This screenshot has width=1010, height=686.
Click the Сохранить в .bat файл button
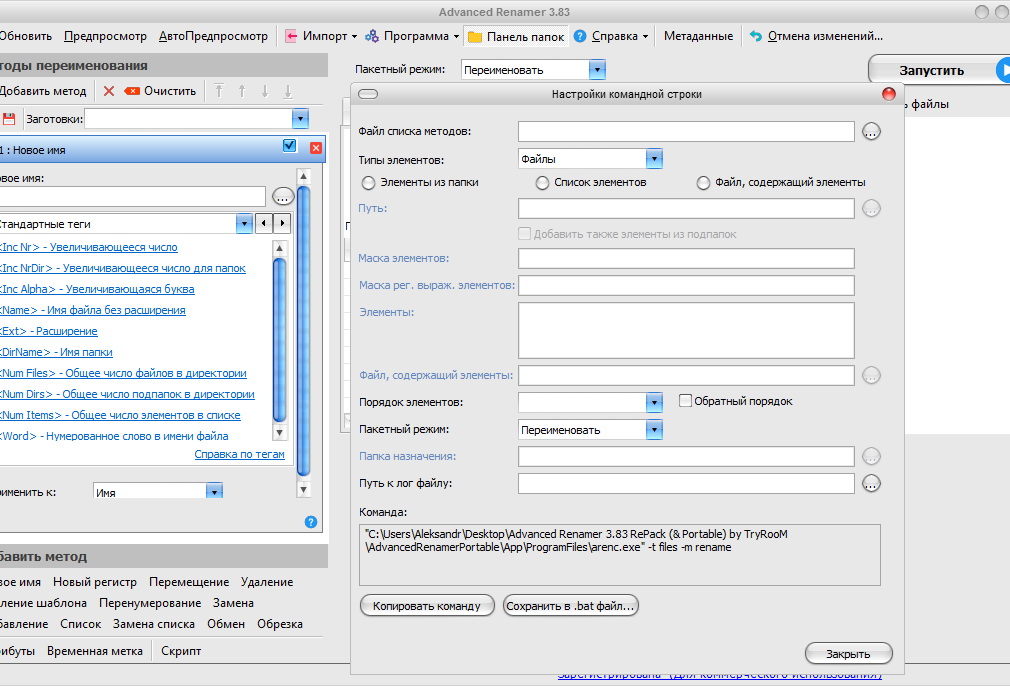point(571,605)
